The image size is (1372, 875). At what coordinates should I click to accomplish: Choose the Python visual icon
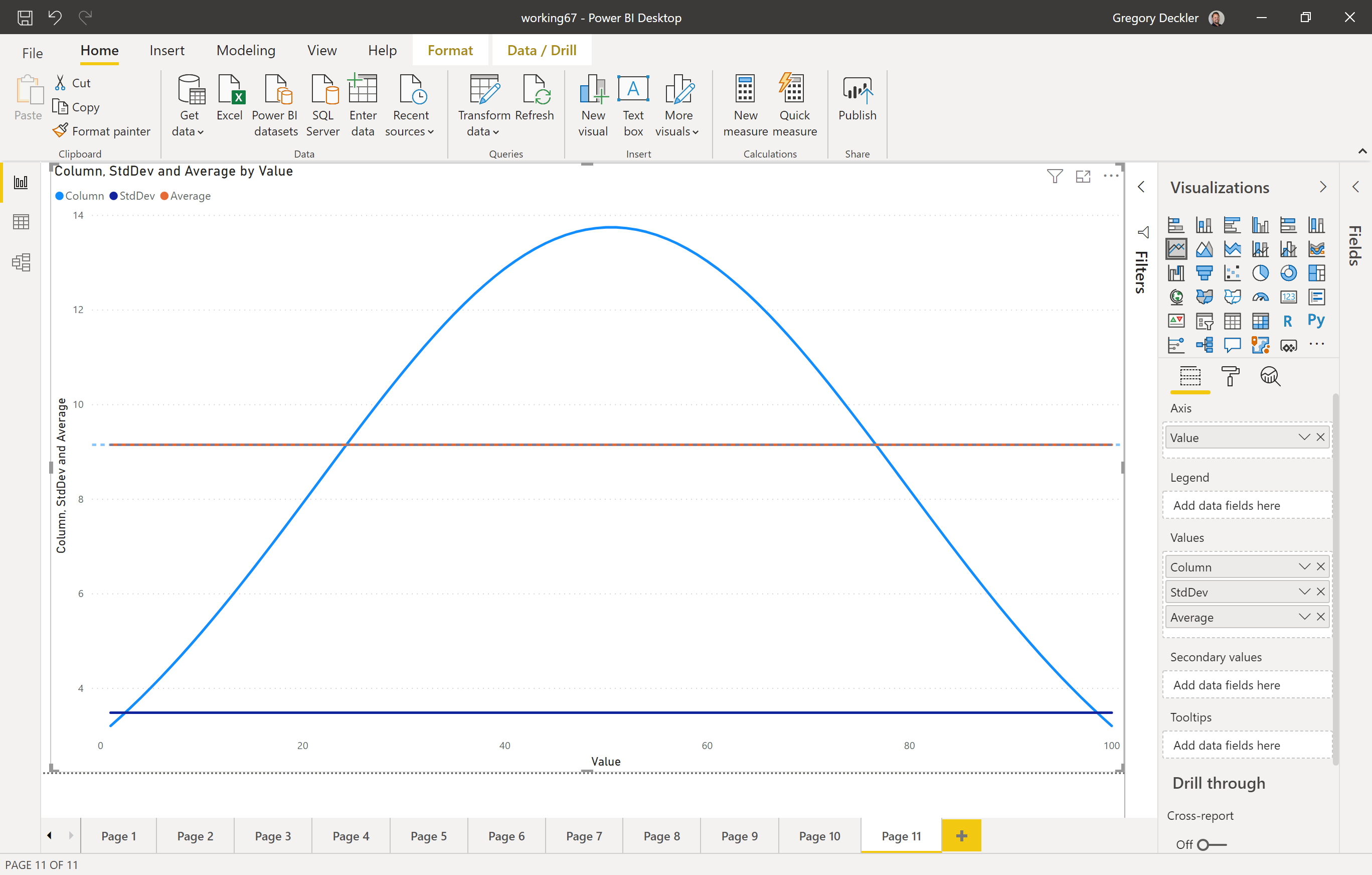coord(1316,321)
